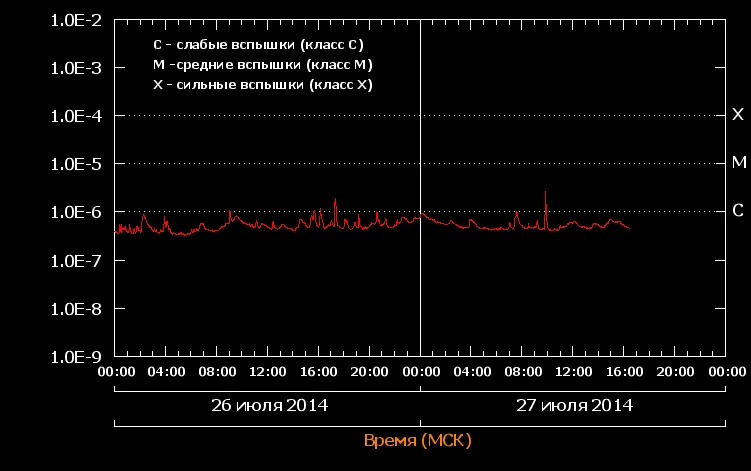
Task: Click the 08:00 tick label under 27 июля
Action: coord(523,372)
